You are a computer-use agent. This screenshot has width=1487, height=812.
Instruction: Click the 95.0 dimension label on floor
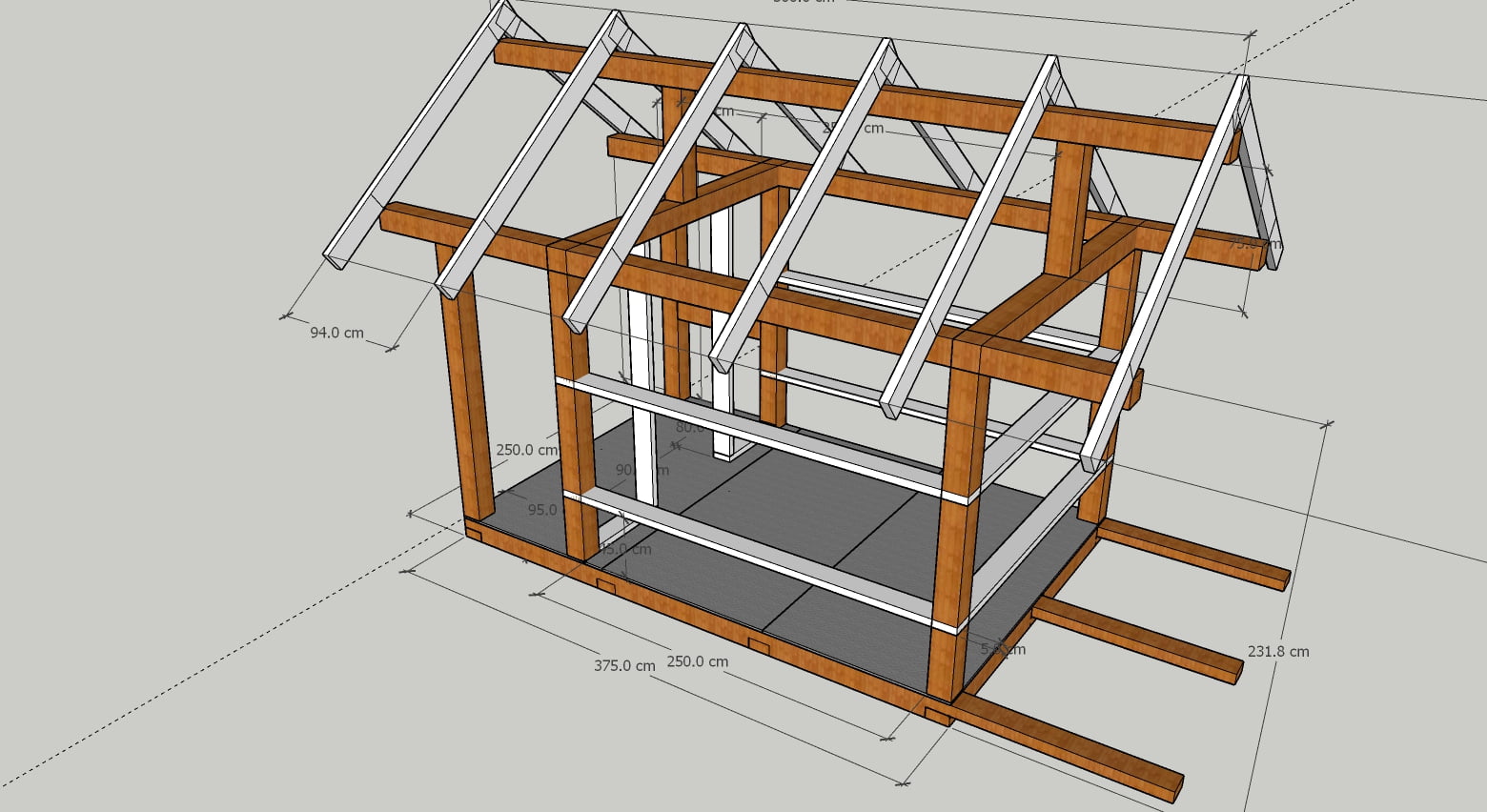click(x=543, y=510)
